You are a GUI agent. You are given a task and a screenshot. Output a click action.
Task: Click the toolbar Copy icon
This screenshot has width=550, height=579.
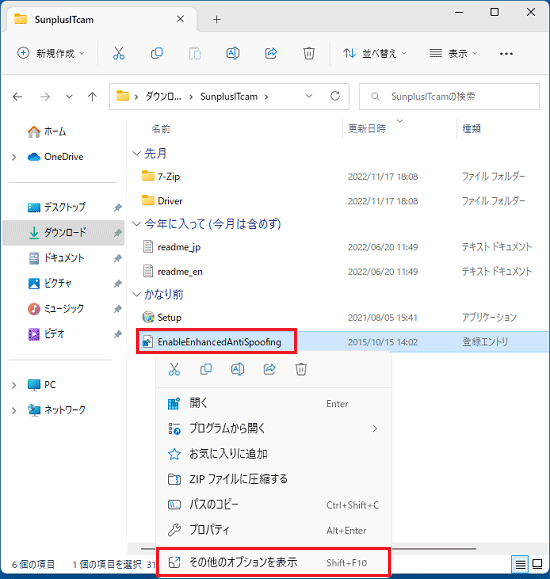pos(157,54)
